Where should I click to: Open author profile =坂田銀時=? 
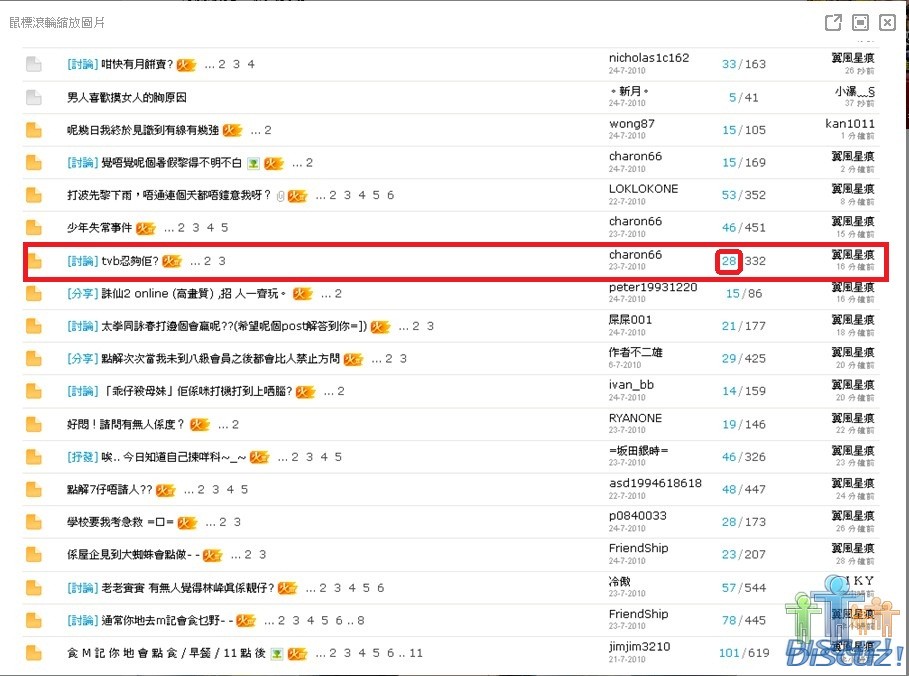(x=638, y=450)
